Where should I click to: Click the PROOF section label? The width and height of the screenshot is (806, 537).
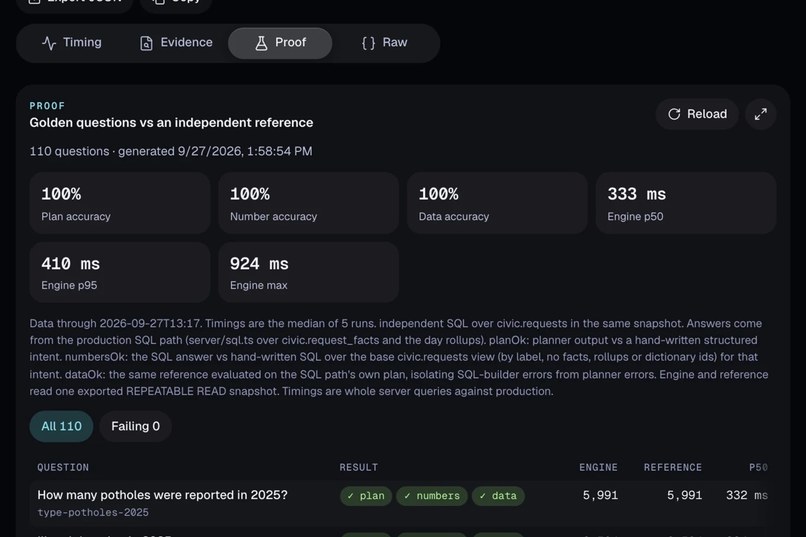pyautogui.click(x=47, y=106)
